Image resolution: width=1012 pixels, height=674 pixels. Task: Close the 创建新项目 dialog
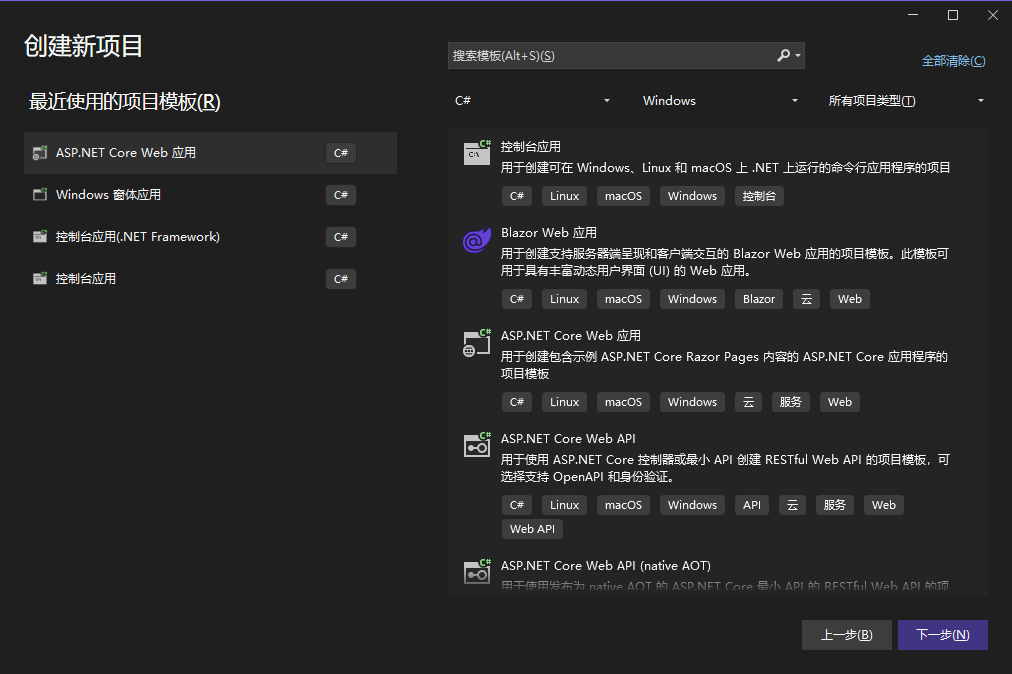tap(993, 15)
